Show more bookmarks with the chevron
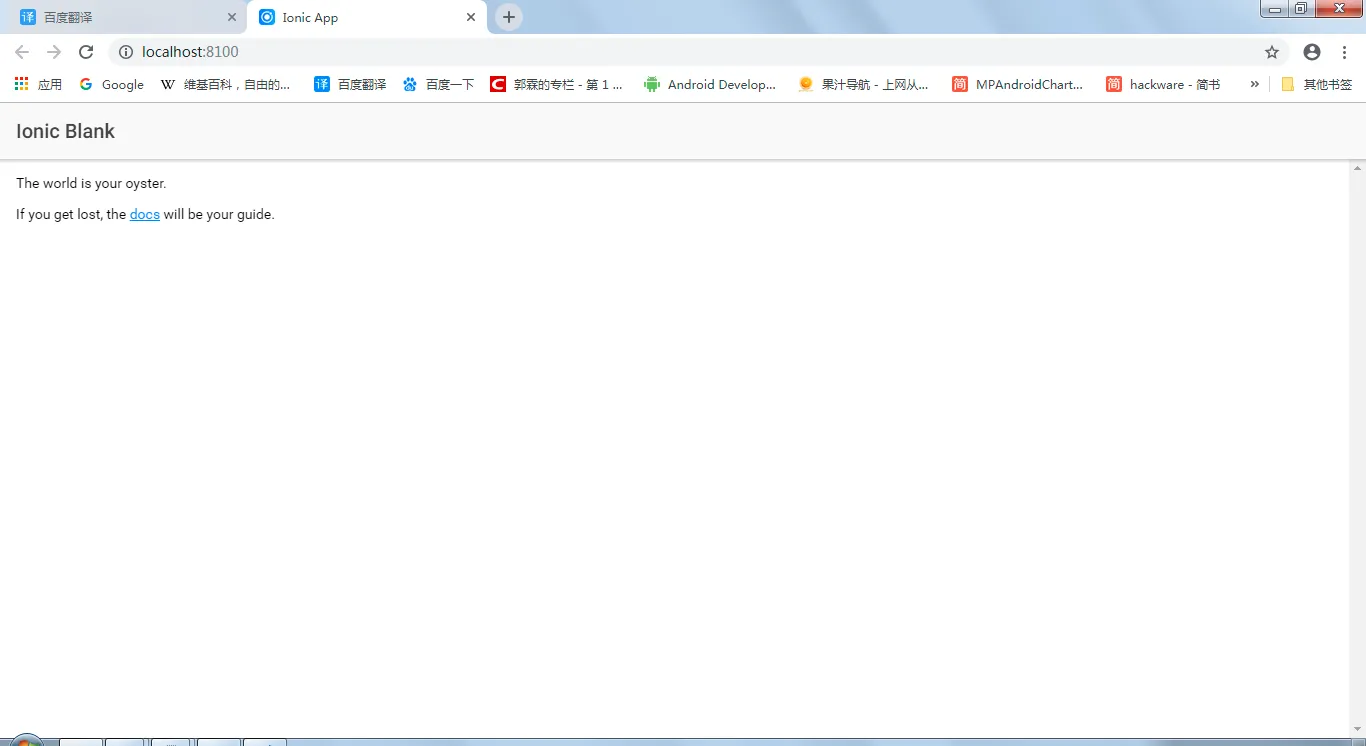1366x746 pixels. pyautogui.click(x=1254, y=84)
